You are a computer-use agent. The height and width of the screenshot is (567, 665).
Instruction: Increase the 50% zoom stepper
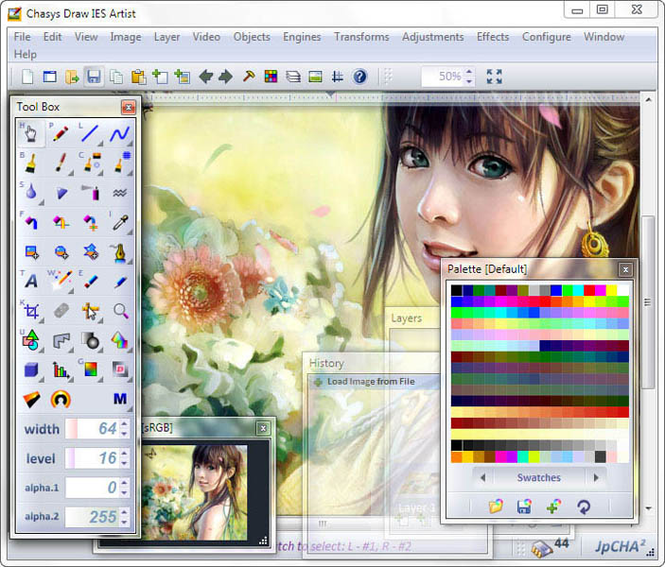click(x=469, y=72)
